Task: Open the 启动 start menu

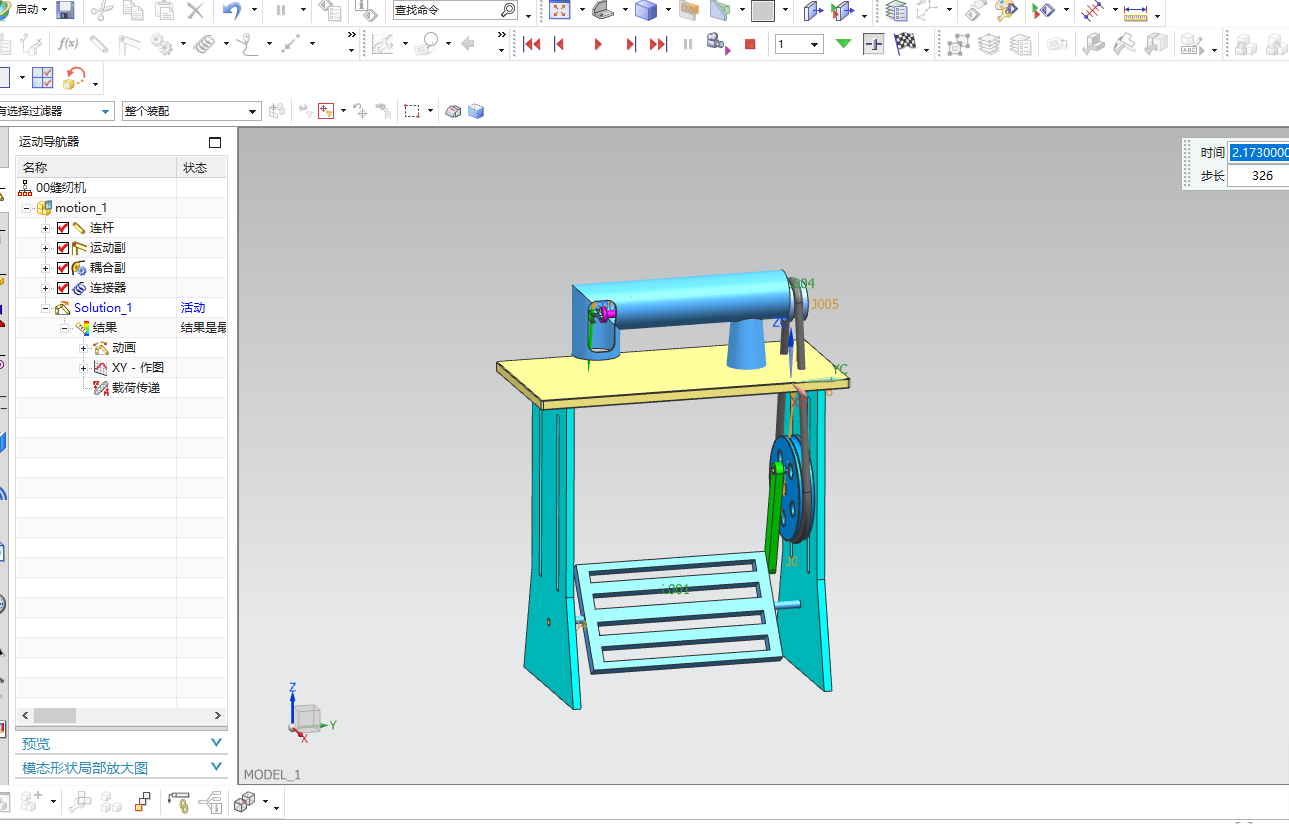Action: click(27, 10)
